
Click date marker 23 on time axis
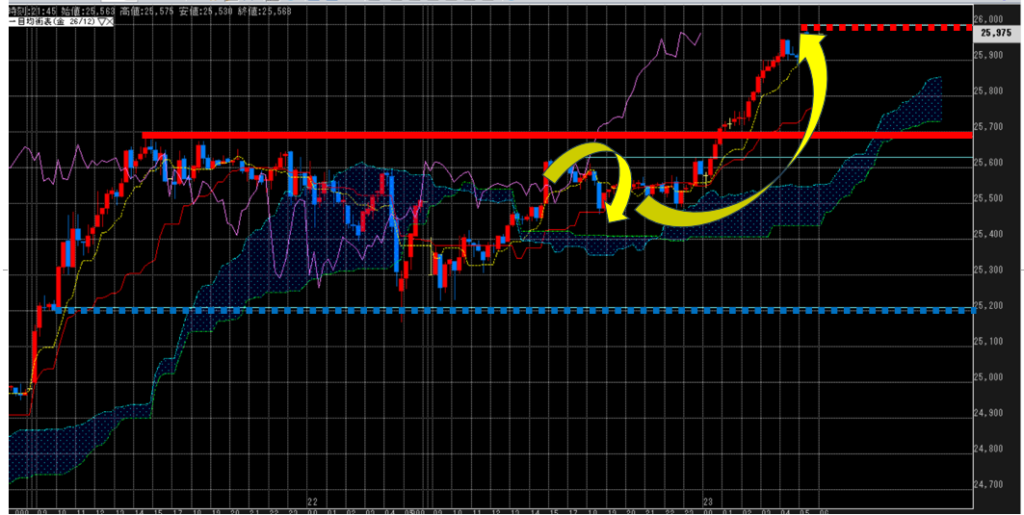coord(707,502)
